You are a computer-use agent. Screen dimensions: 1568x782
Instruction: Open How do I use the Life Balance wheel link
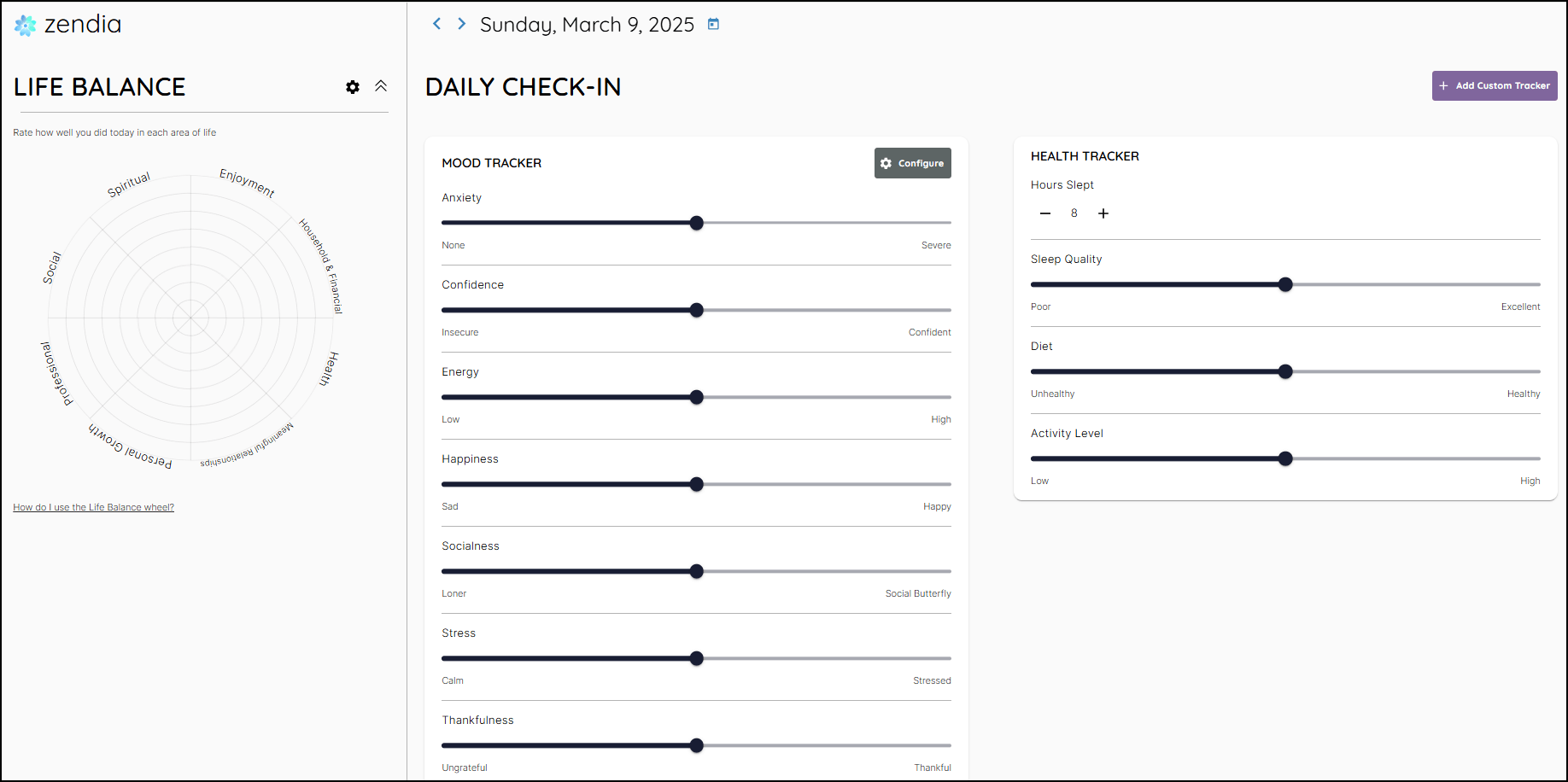(x=94, y=507)
